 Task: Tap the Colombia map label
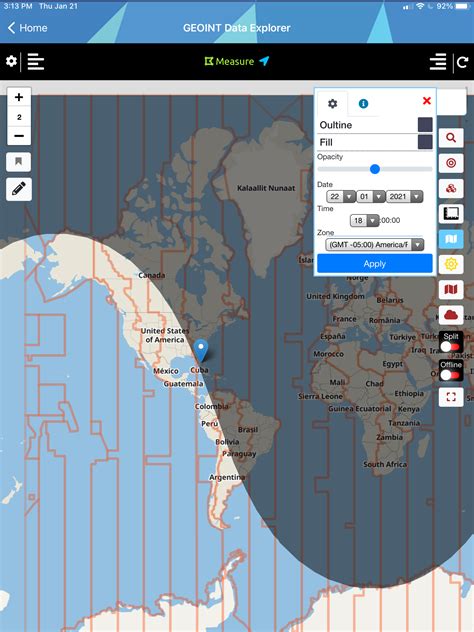tap(212, 406)
